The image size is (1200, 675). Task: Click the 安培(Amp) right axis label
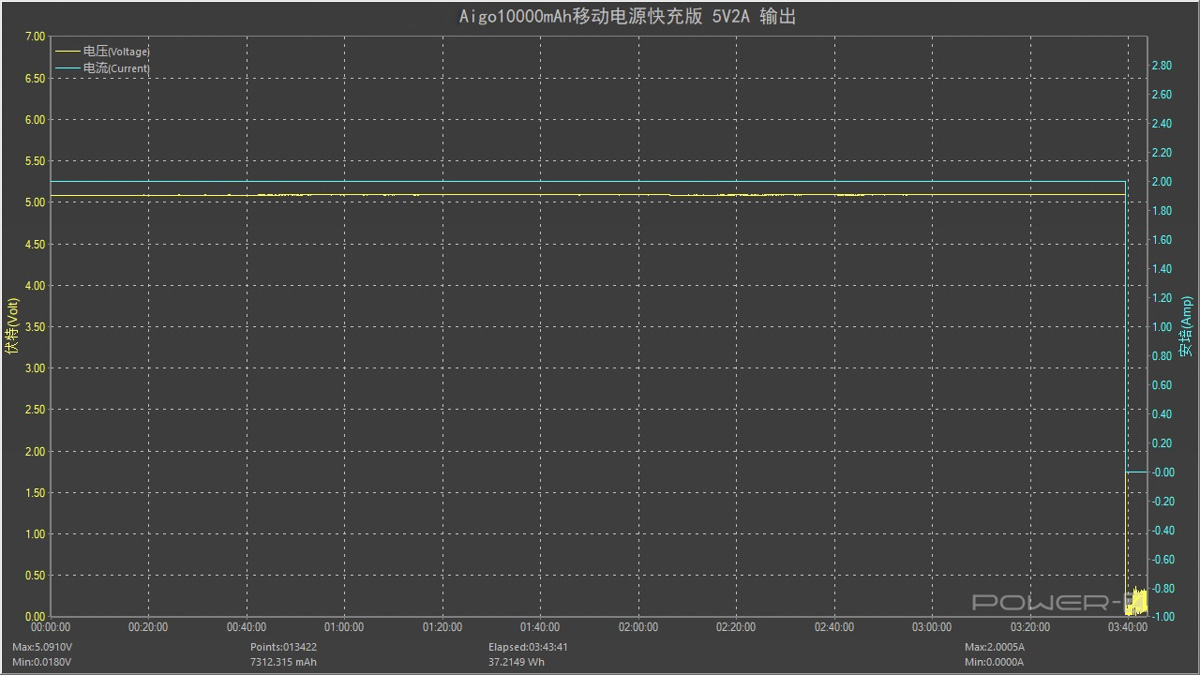click(1186, 326)
